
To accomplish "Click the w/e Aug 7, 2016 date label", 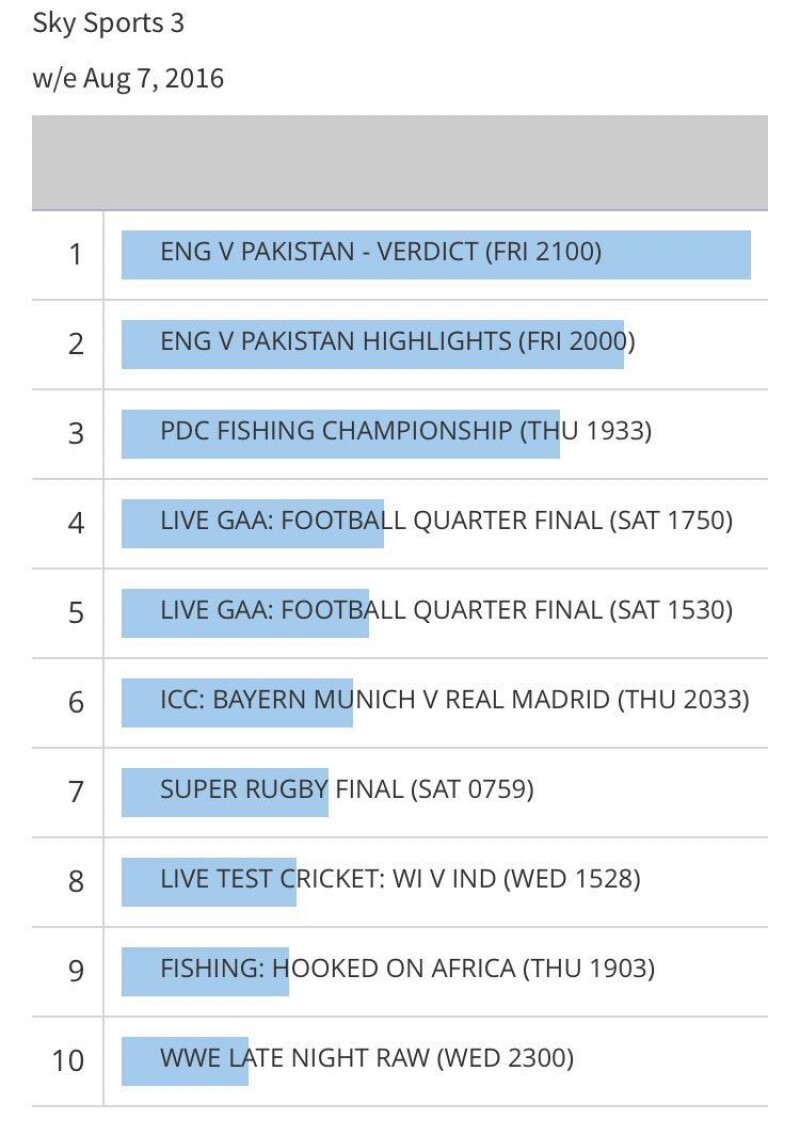I will coord(128,78).
